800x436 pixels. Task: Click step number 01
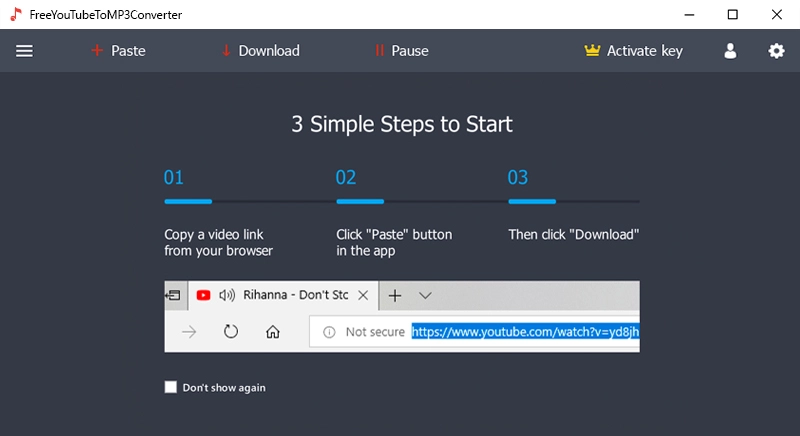173,177
